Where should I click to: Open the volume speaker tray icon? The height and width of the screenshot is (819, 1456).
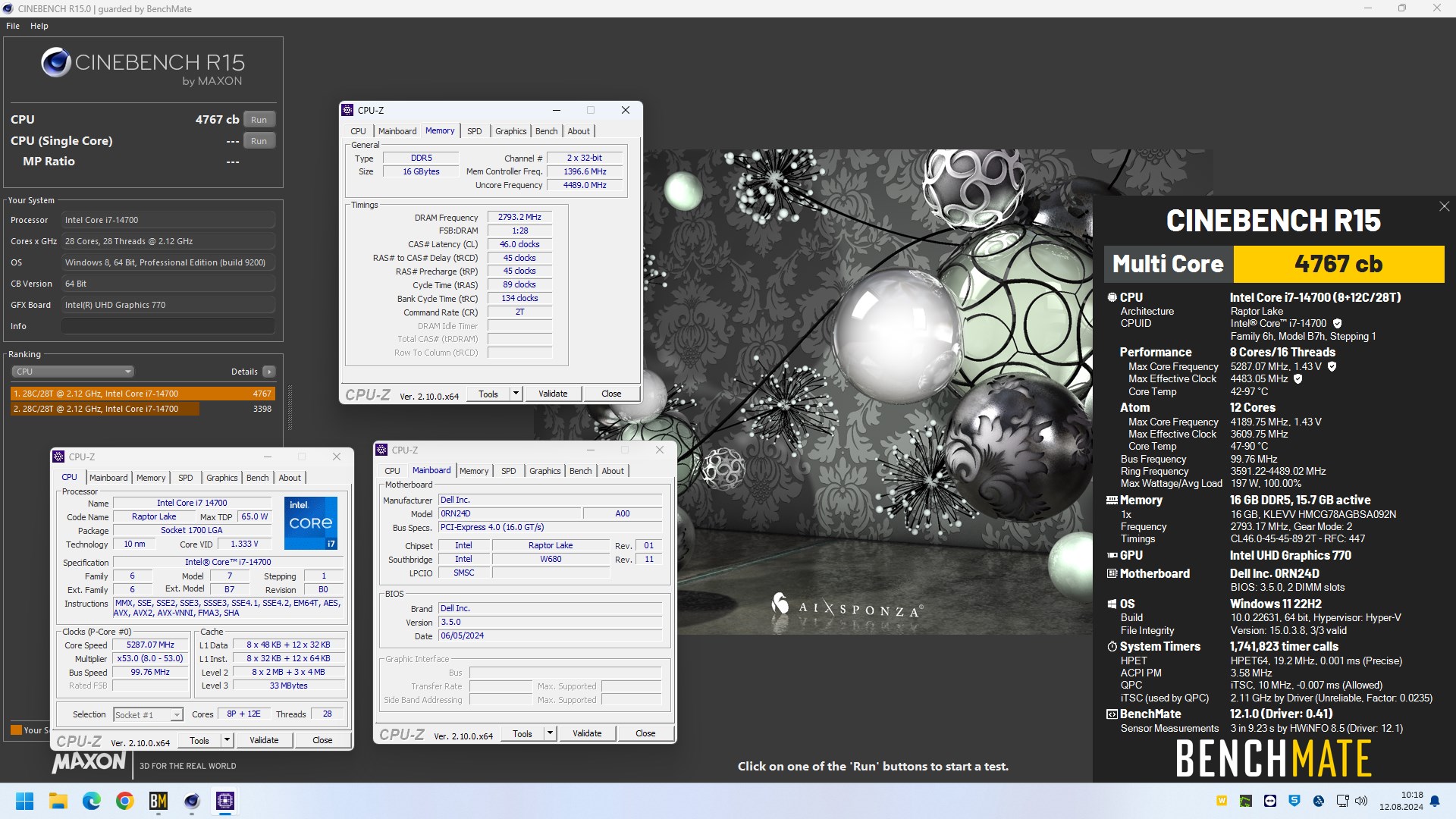[x=1361, y=801]
